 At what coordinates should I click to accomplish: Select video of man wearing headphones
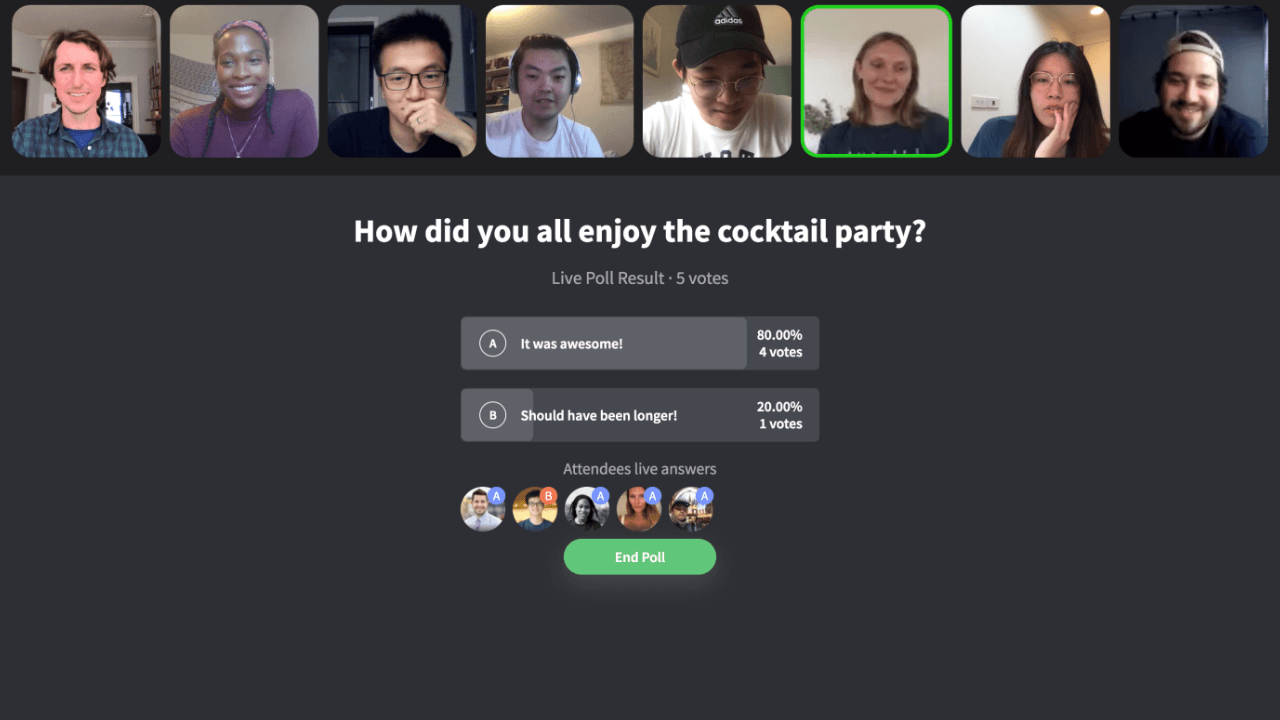[560, 81]
